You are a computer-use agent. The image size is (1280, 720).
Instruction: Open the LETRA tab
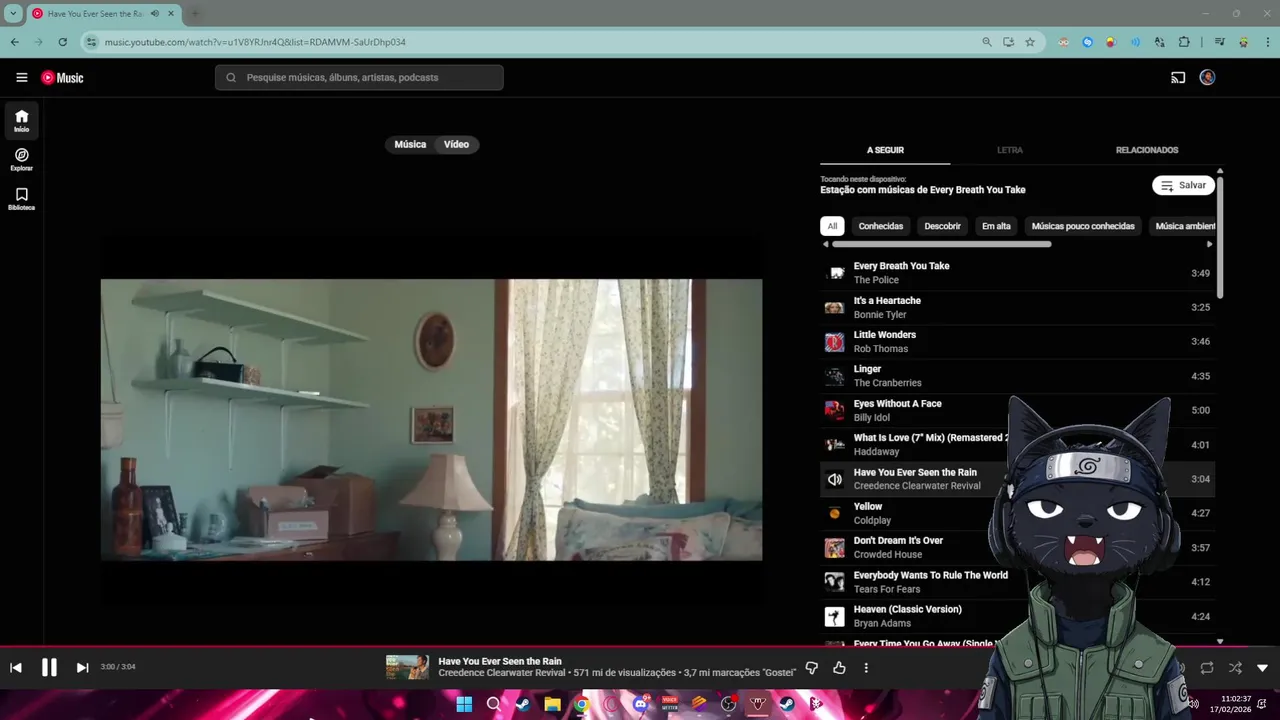[x=1010, y=150]
